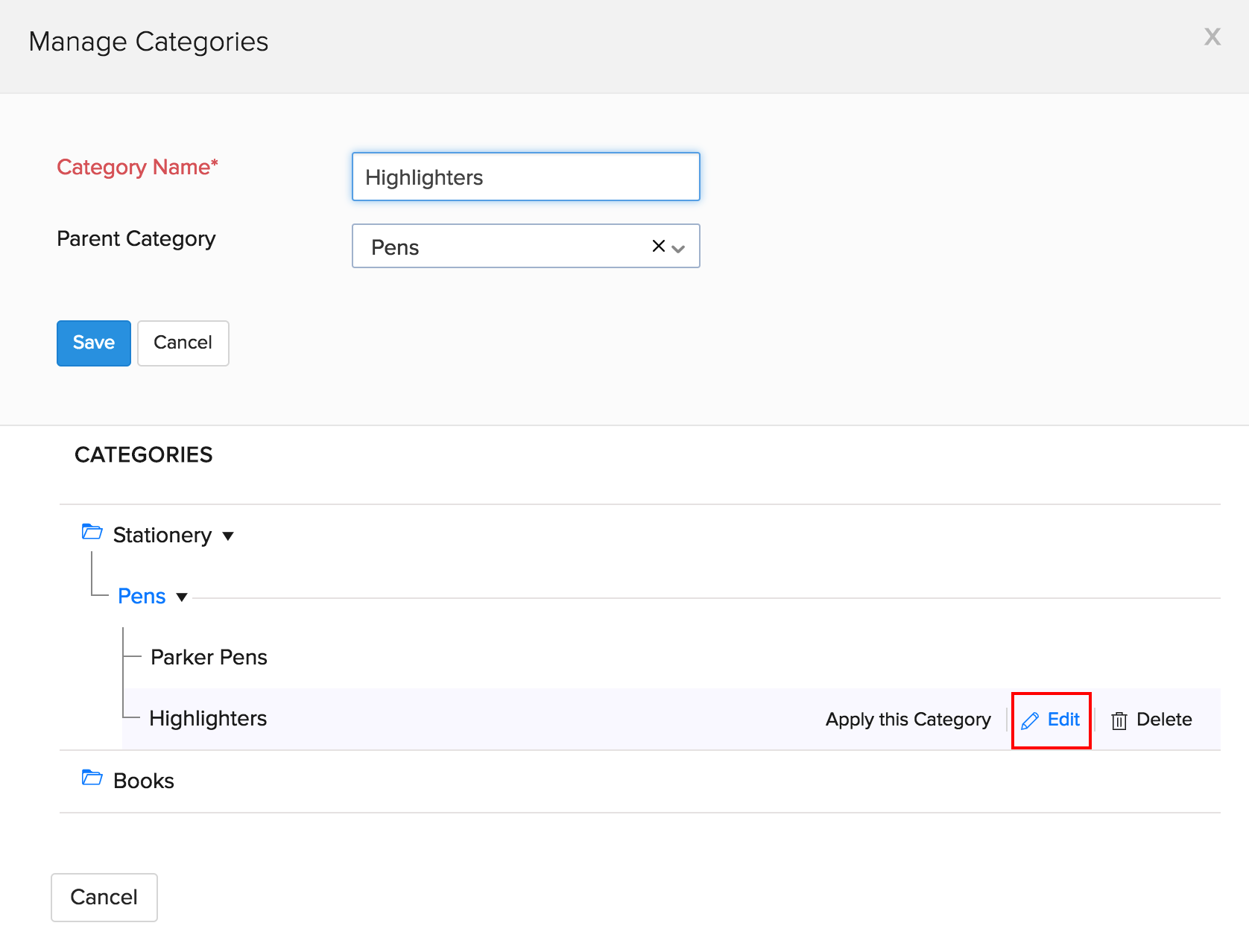Clear the Parent Category selection with X

658,246
